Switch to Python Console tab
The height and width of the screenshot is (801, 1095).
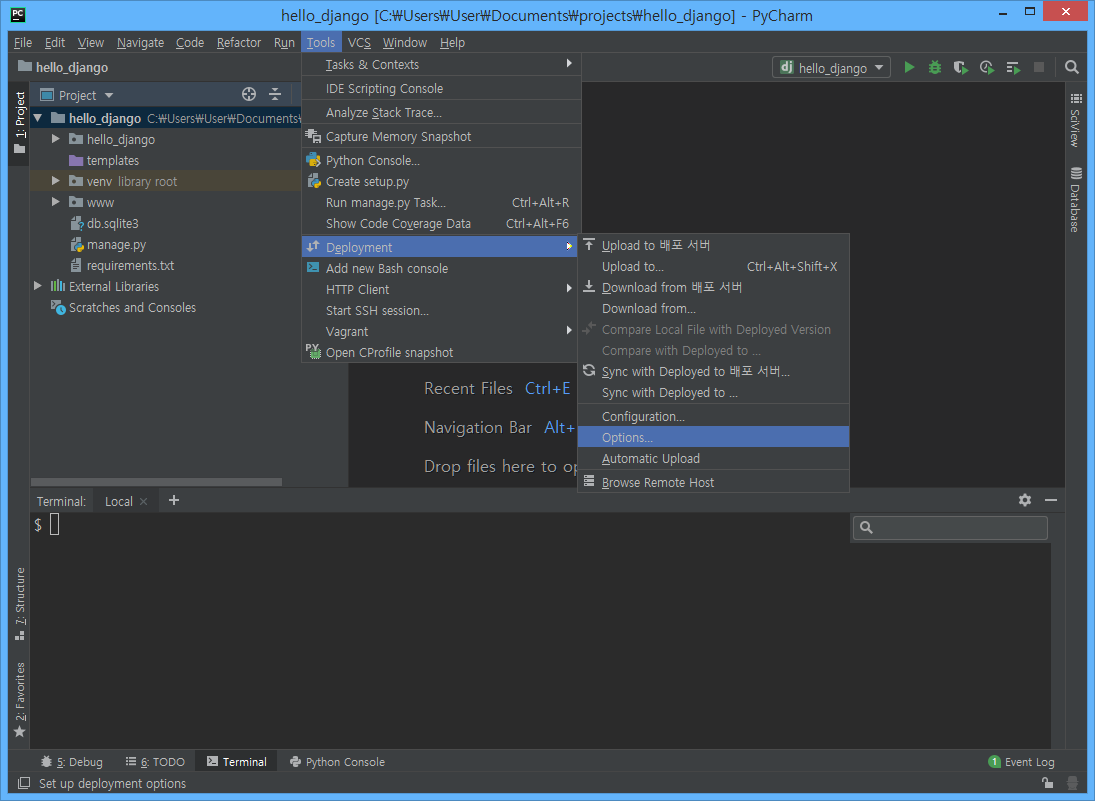pyautogui.click(x=337, y=762)
